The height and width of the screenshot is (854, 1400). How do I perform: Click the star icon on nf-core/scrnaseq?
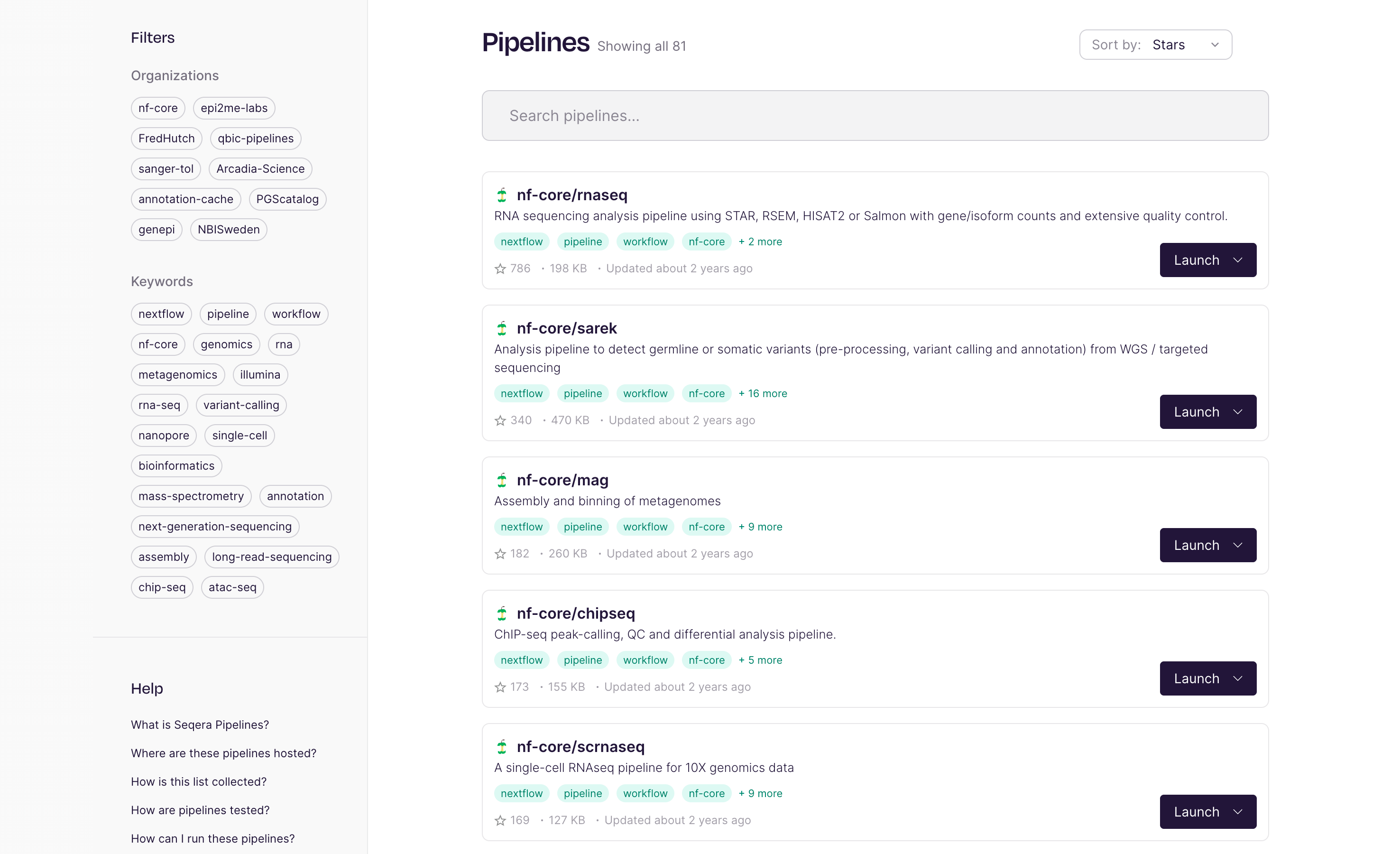pos(500,820)
